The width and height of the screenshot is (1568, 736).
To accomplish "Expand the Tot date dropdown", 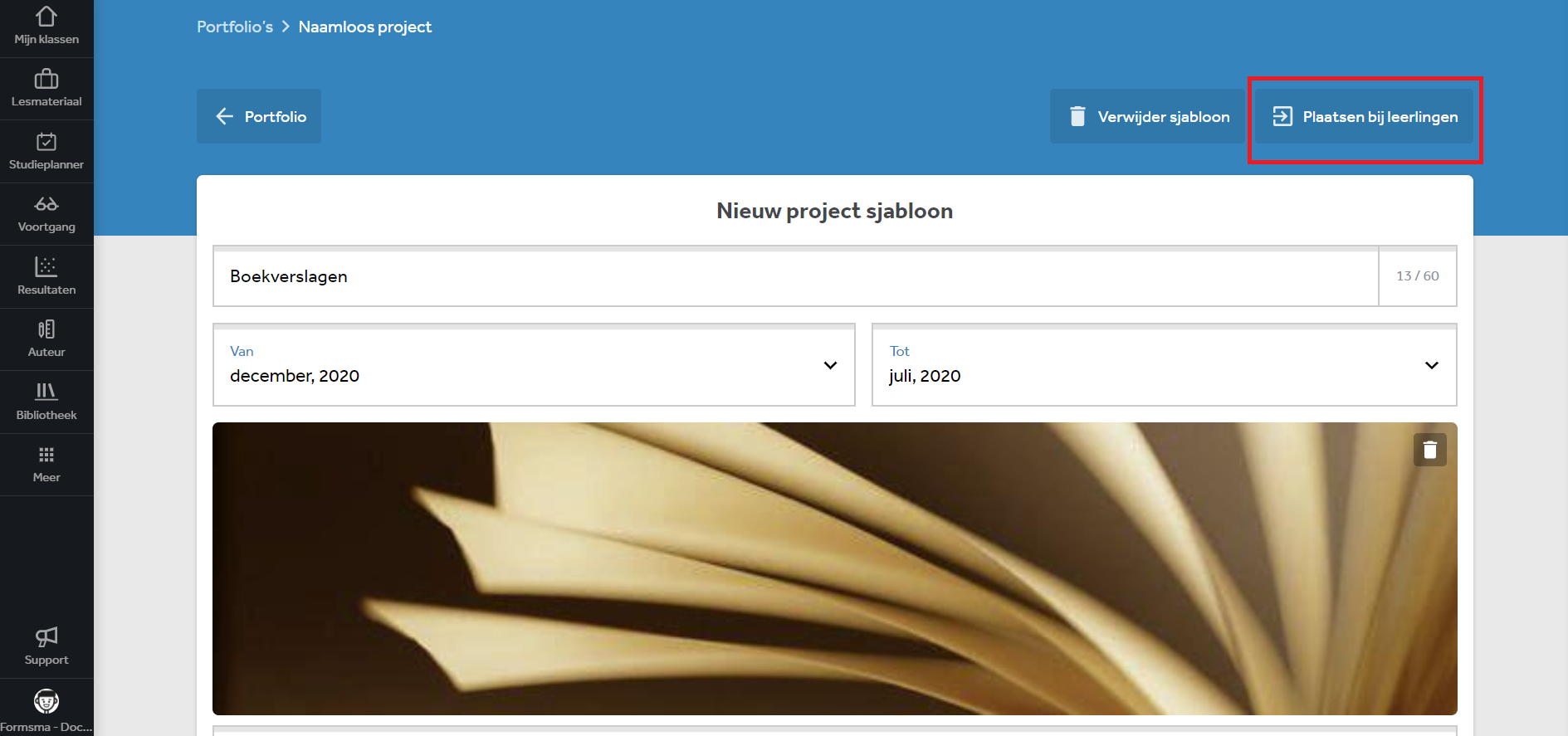I will pos(1432,365).
